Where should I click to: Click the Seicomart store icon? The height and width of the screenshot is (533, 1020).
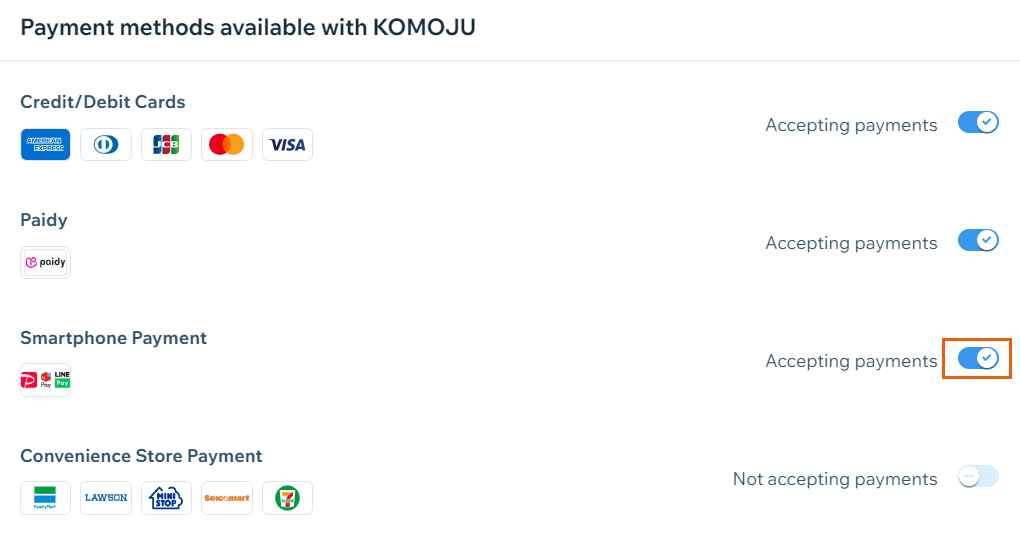pyautogui.click(x=227, y=498)
